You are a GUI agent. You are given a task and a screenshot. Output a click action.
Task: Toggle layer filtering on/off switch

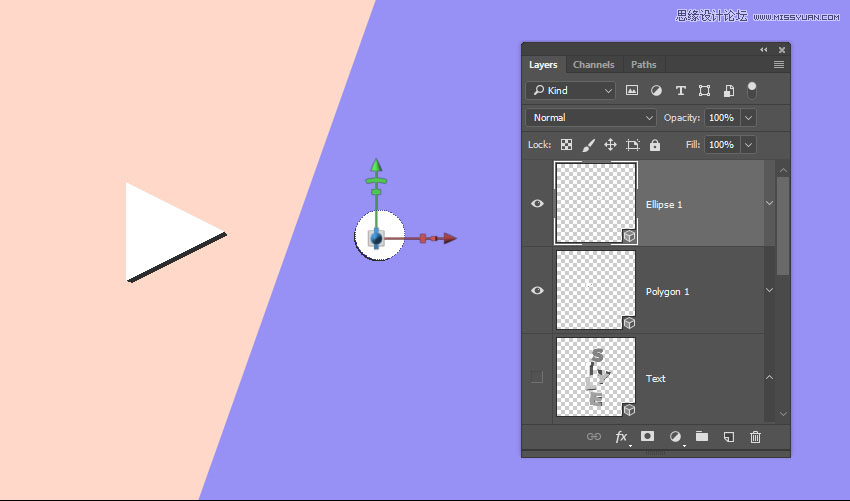click(752, 90)
